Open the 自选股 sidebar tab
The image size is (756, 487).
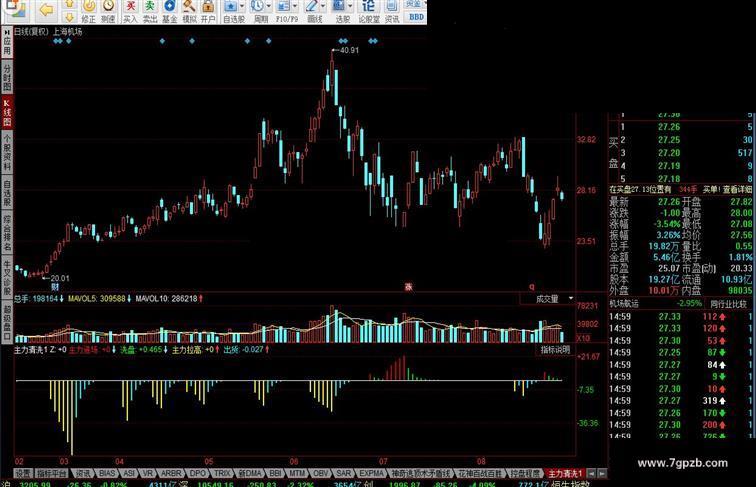pyautogui.click(x=7, y=193)
